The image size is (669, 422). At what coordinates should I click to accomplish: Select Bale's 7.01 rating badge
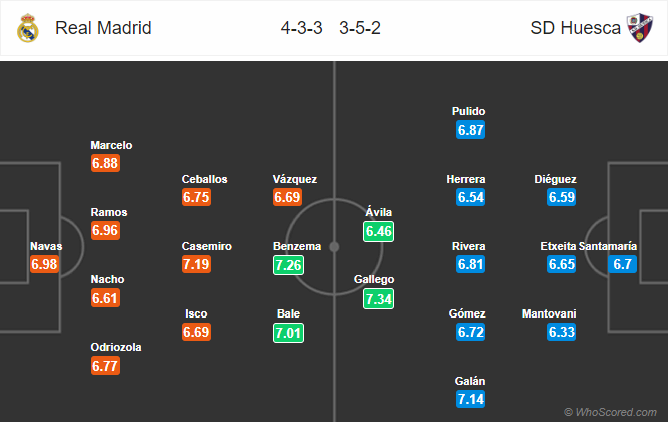coord(288,333)
